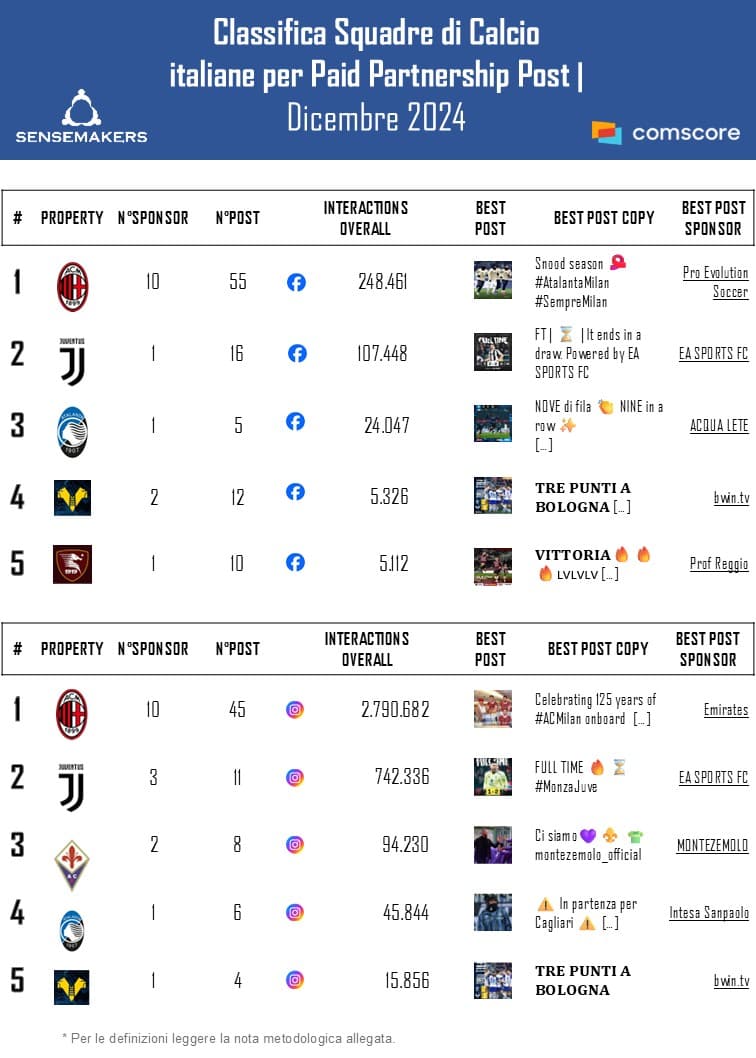
Task: Open the Emirates sponsor link
Action: [x=726, y=710]
